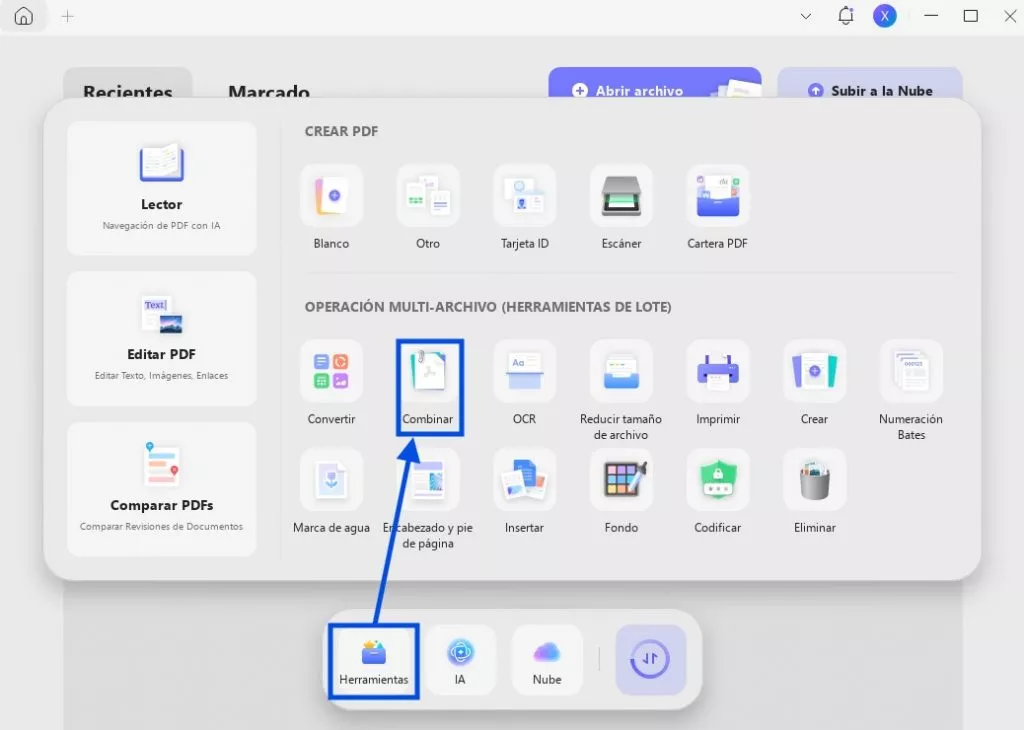Open the IA assistant button
This screenshot has height=730, width=1024.
click(x=460, y=660)
